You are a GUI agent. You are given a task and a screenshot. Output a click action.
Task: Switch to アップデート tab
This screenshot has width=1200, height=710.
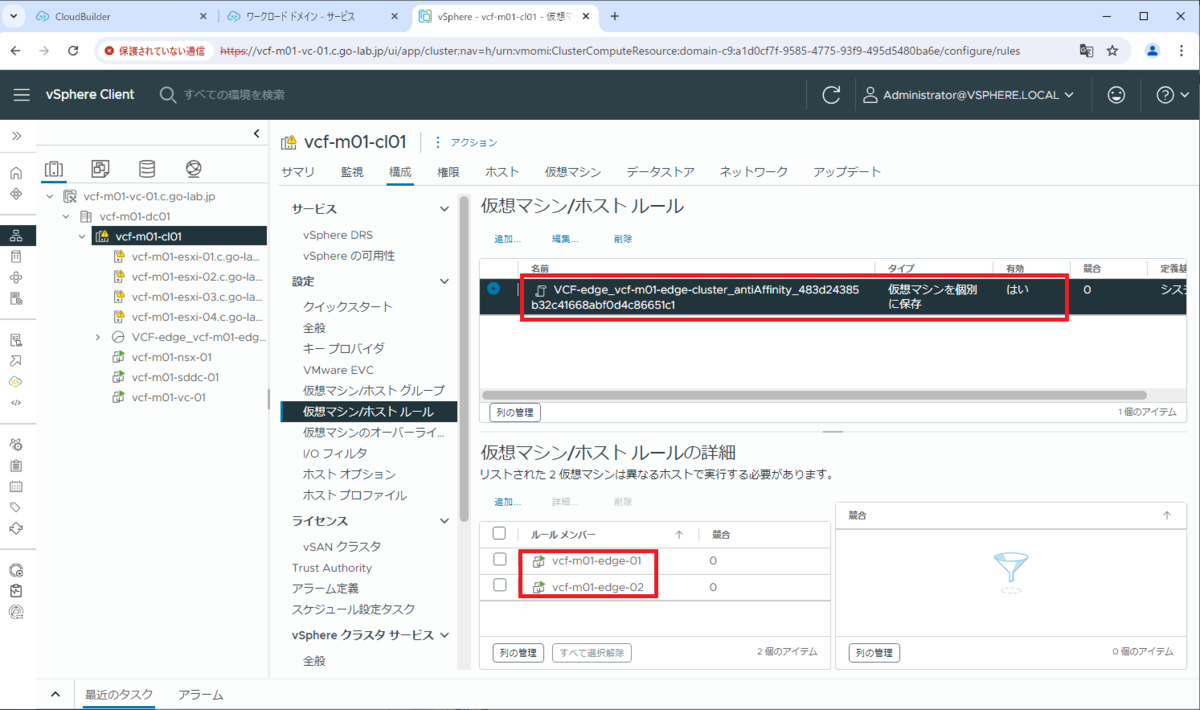click(x=847, y=172)
